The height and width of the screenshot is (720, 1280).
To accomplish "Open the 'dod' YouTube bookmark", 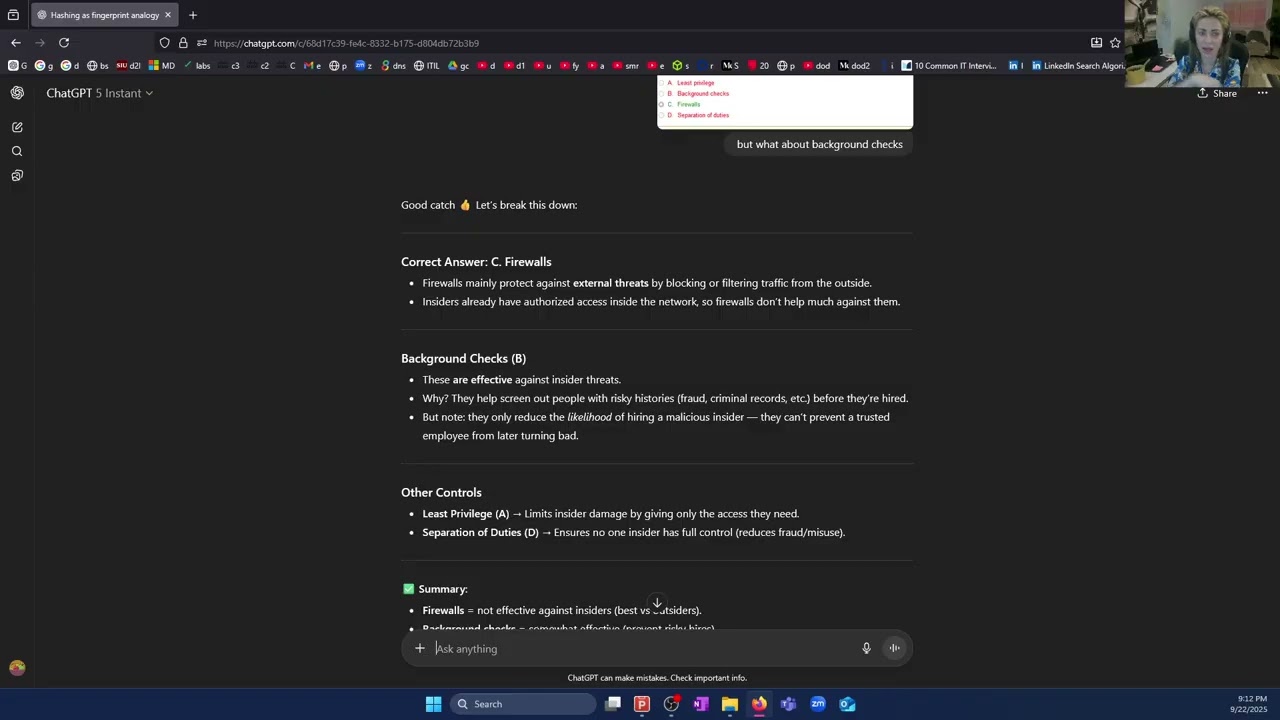I will coord(816,66).
